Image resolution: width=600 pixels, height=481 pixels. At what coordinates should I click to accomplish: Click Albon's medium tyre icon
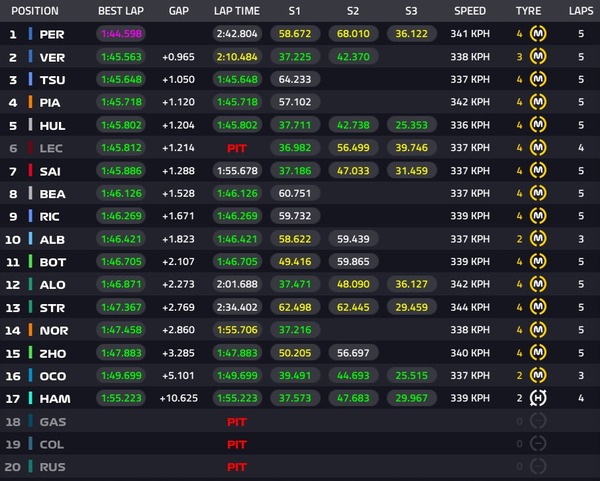[x=538, y=239]
